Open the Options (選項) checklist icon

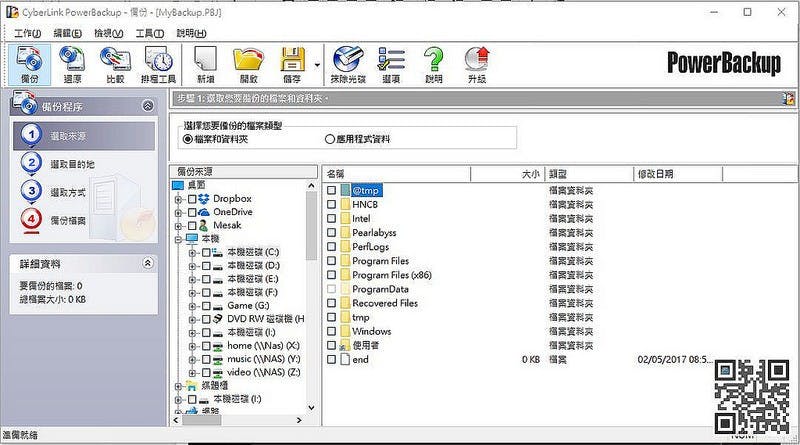tap(391, 64)
